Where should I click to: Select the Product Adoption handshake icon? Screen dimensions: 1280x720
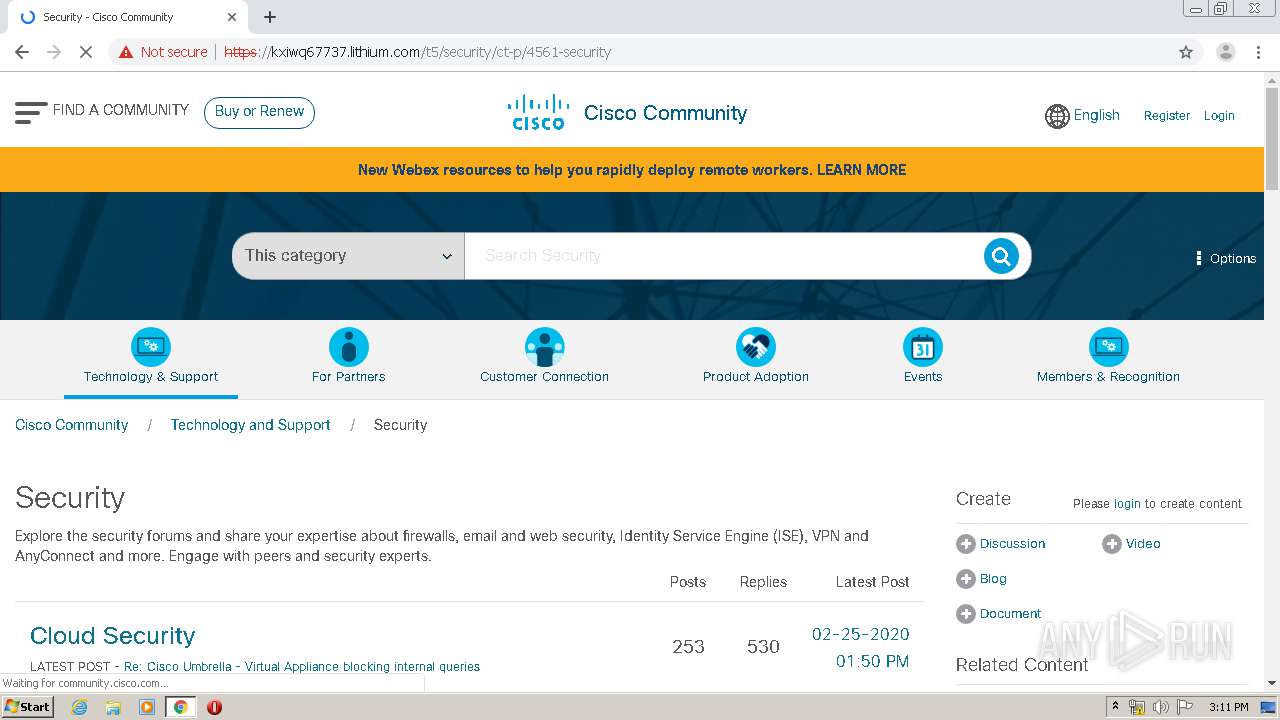(x=756, y=347)
